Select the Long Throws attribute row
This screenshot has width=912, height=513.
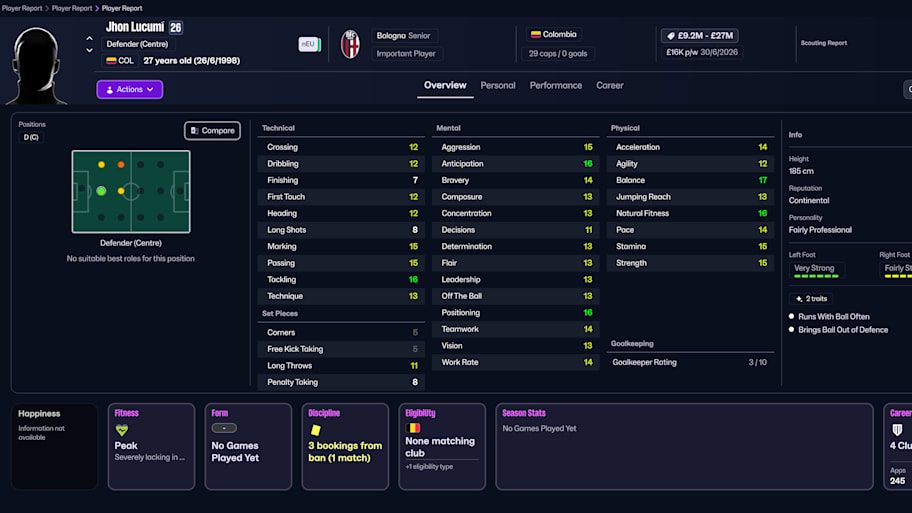click(x=341, y=366)
